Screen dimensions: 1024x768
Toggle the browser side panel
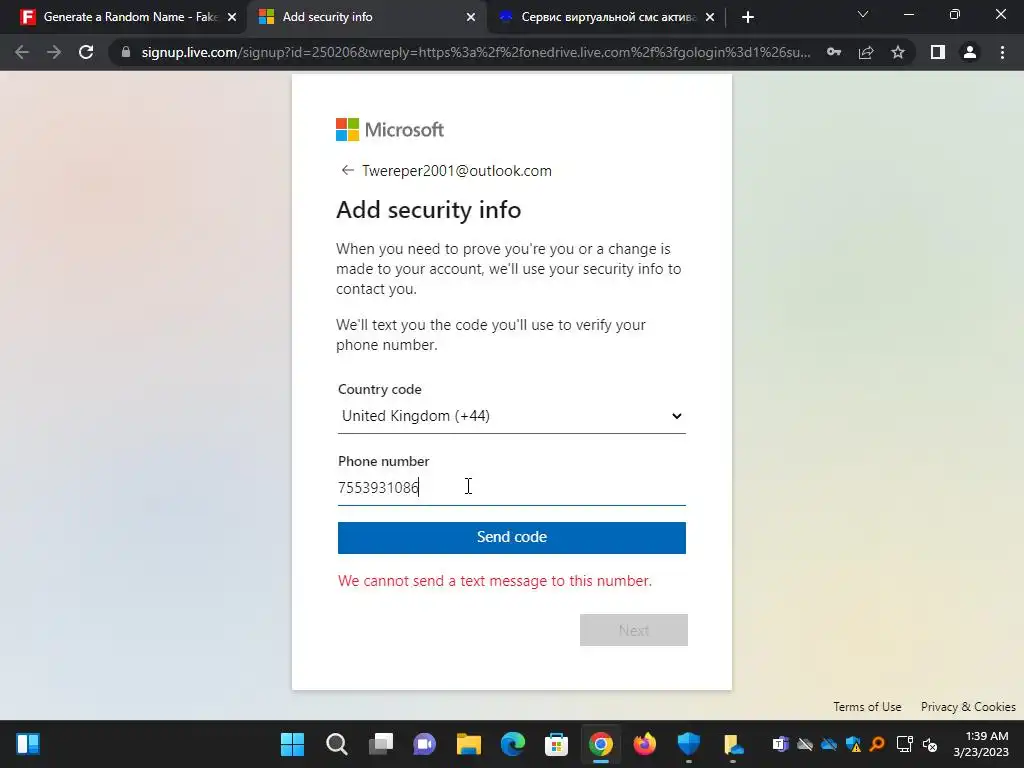tap(938, 52)
